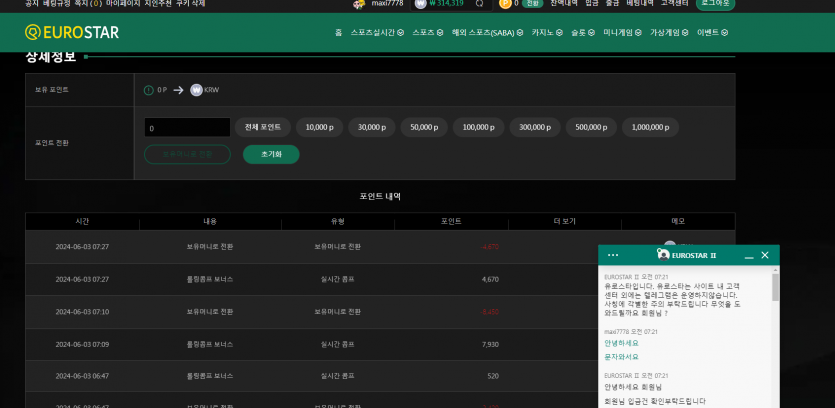The width and height of the screenshot is (835, 408).
Task: Click the 안녕하세요 message by maxi7778
Action: pos(621,344)
